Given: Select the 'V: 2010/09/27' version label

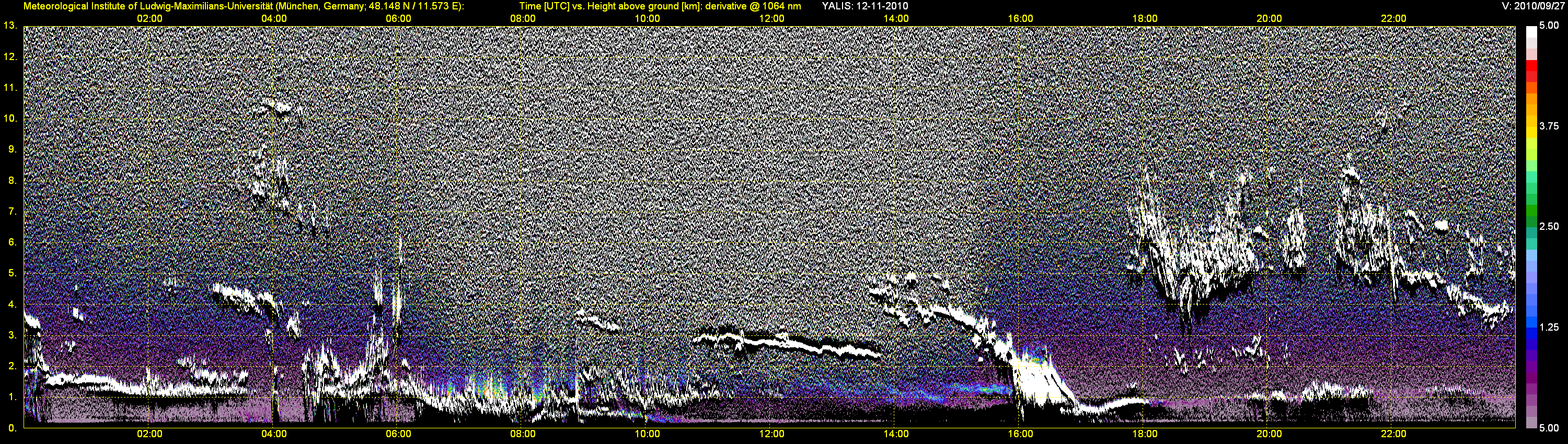Looking at the screenshot, I should 1532,6.
